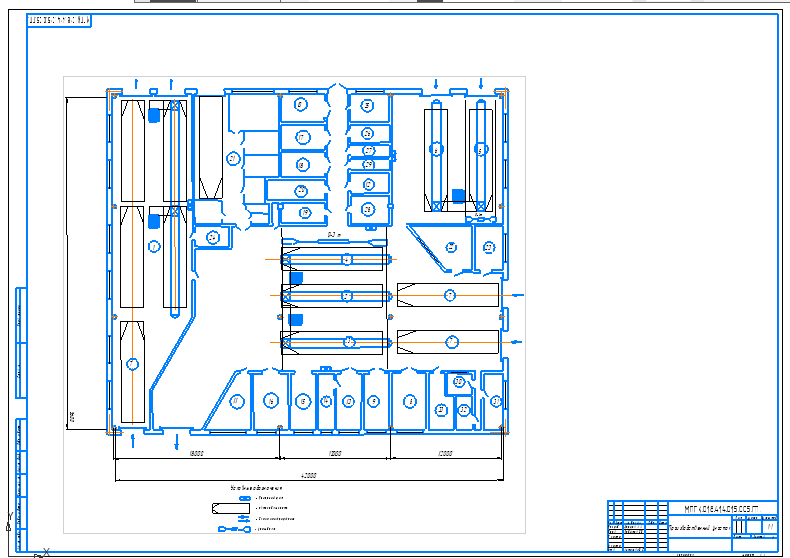
Task: Select the blue square in top-left bay
Action: [154, 116]
